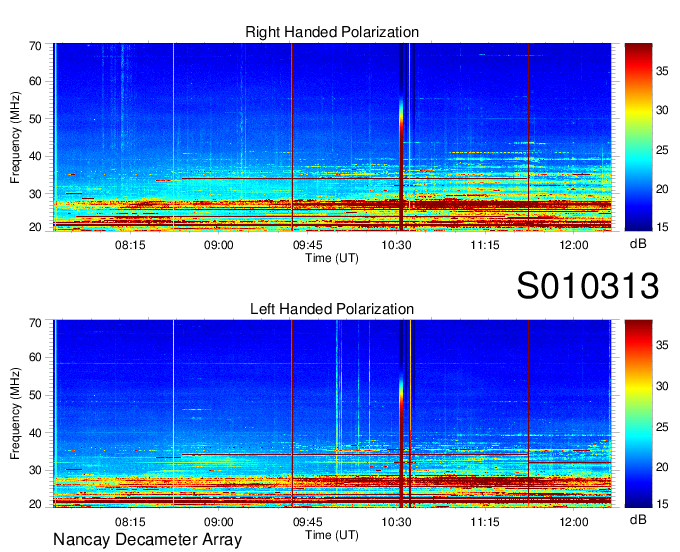Click "30" value on Right Handed dB colorbar

[662, 110]
